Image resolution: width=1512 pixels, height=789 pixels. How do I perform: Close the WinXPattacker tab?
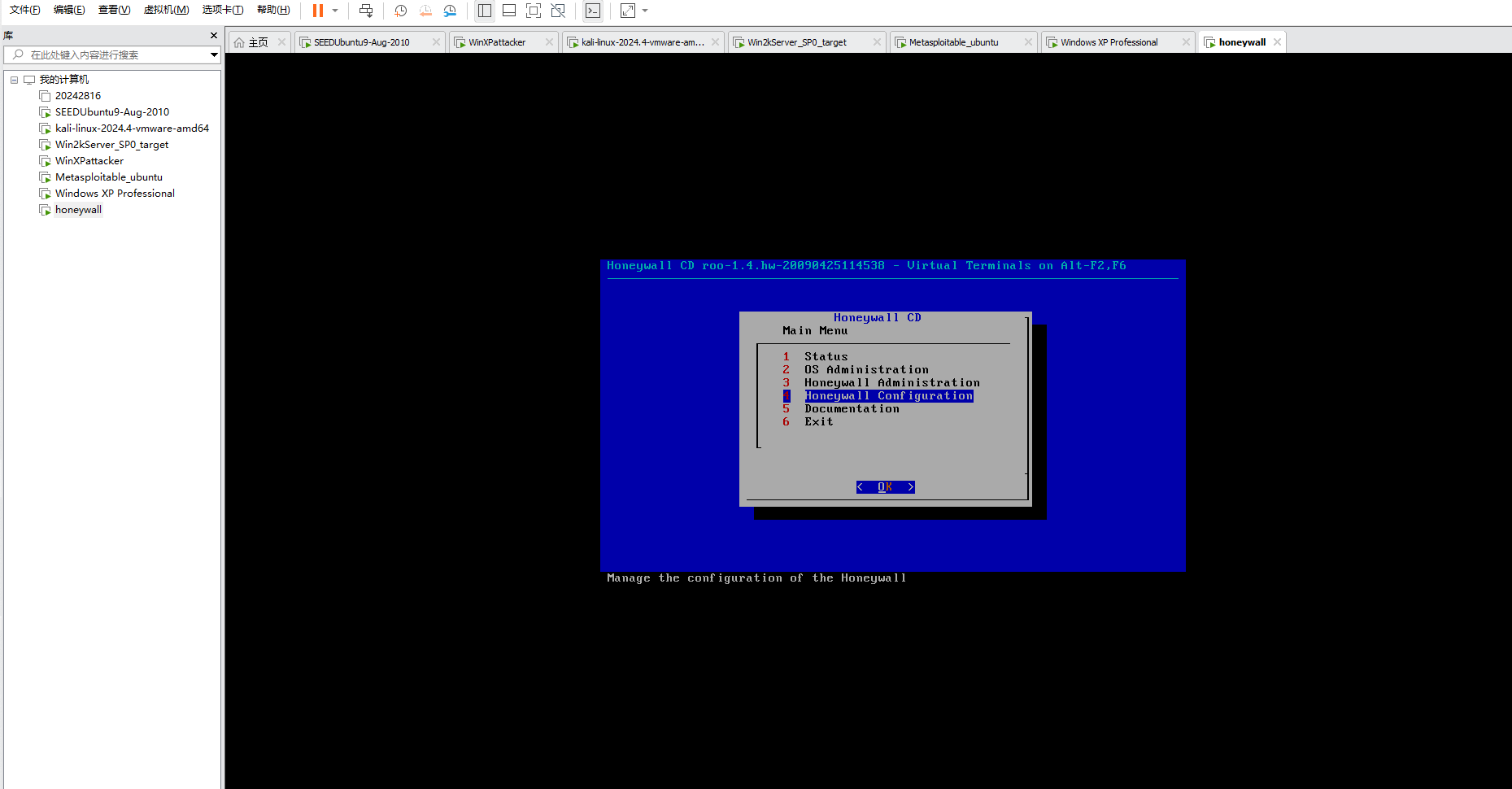(x=549, y=42)
